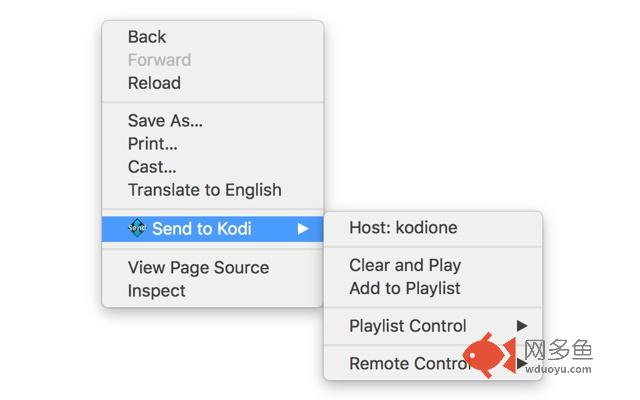The width and height of the screenshot is (640, 400).
Task: Click Translate to English
Action: (204, 190)
